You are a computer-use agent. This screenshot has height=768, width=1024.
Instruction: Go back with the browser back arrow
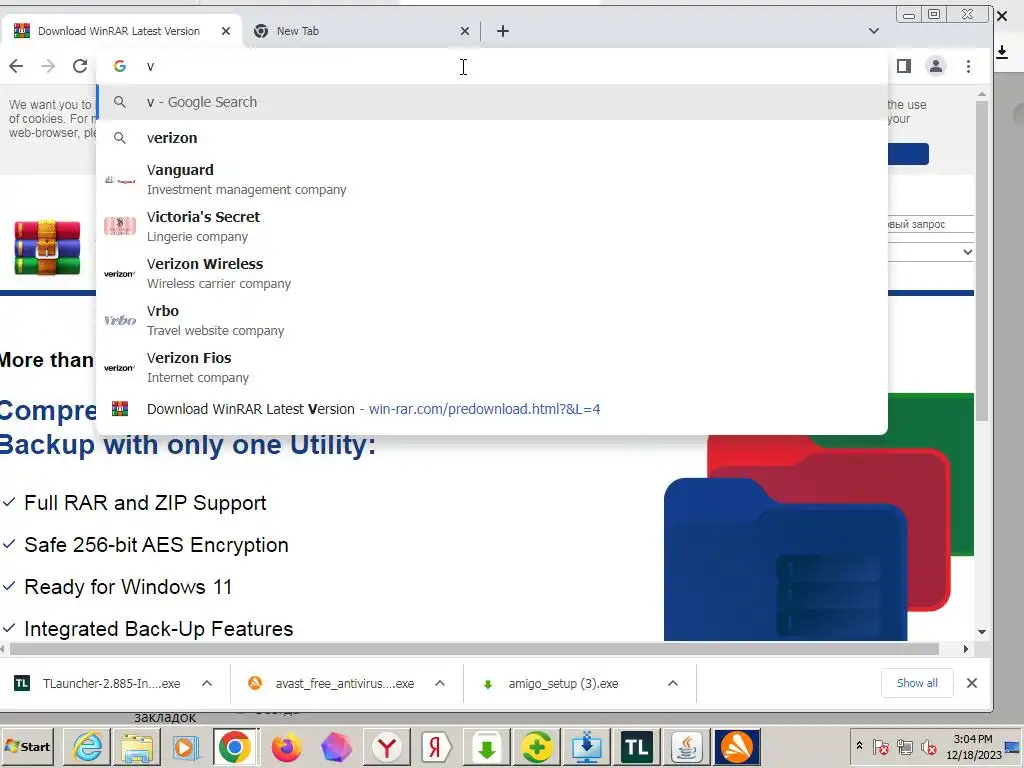(x=16, y=66)
